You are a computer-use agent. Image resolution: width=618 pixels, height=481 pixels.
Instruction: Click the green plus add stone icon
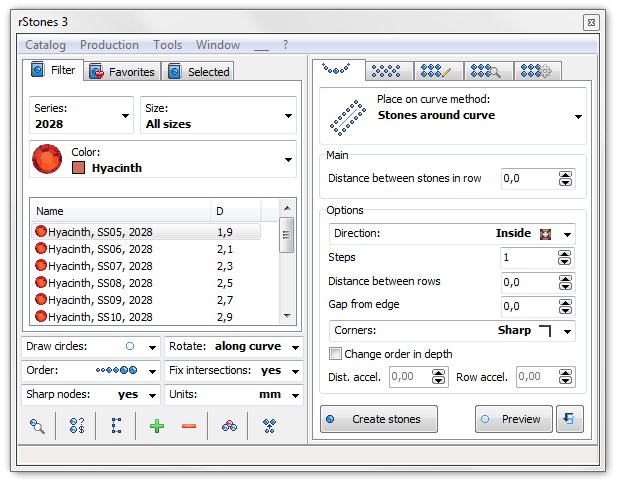click(157, 426)
